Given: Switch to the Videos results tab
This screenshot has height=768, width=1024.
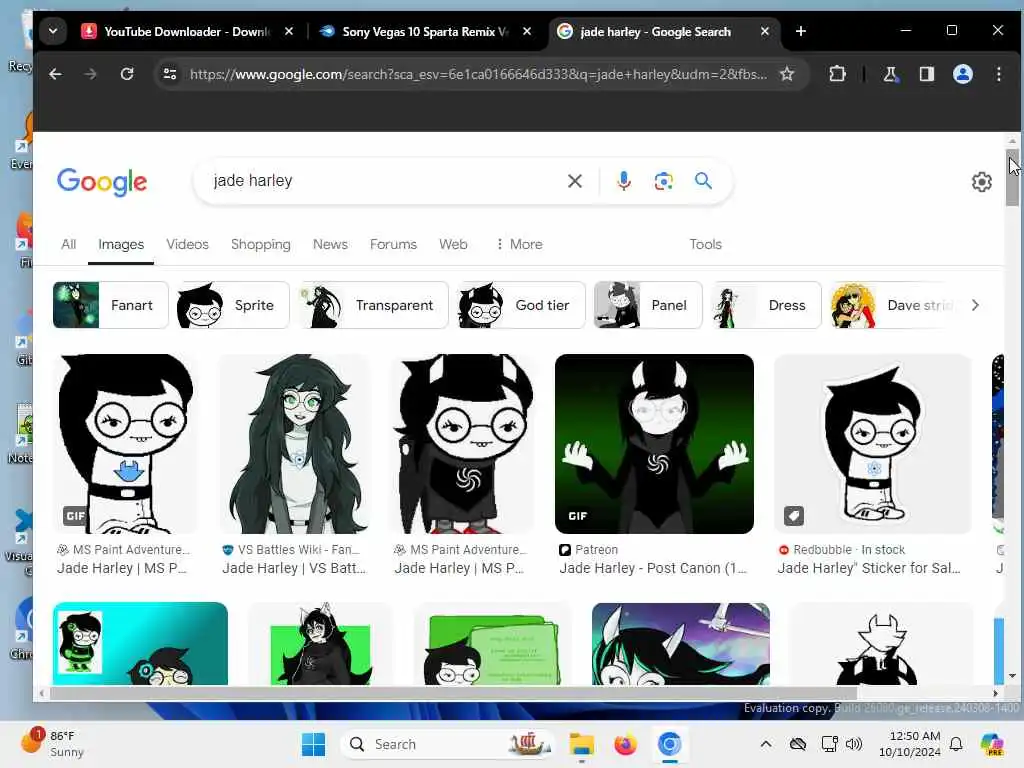Looking at the screenshot, I should click(187, 244).
